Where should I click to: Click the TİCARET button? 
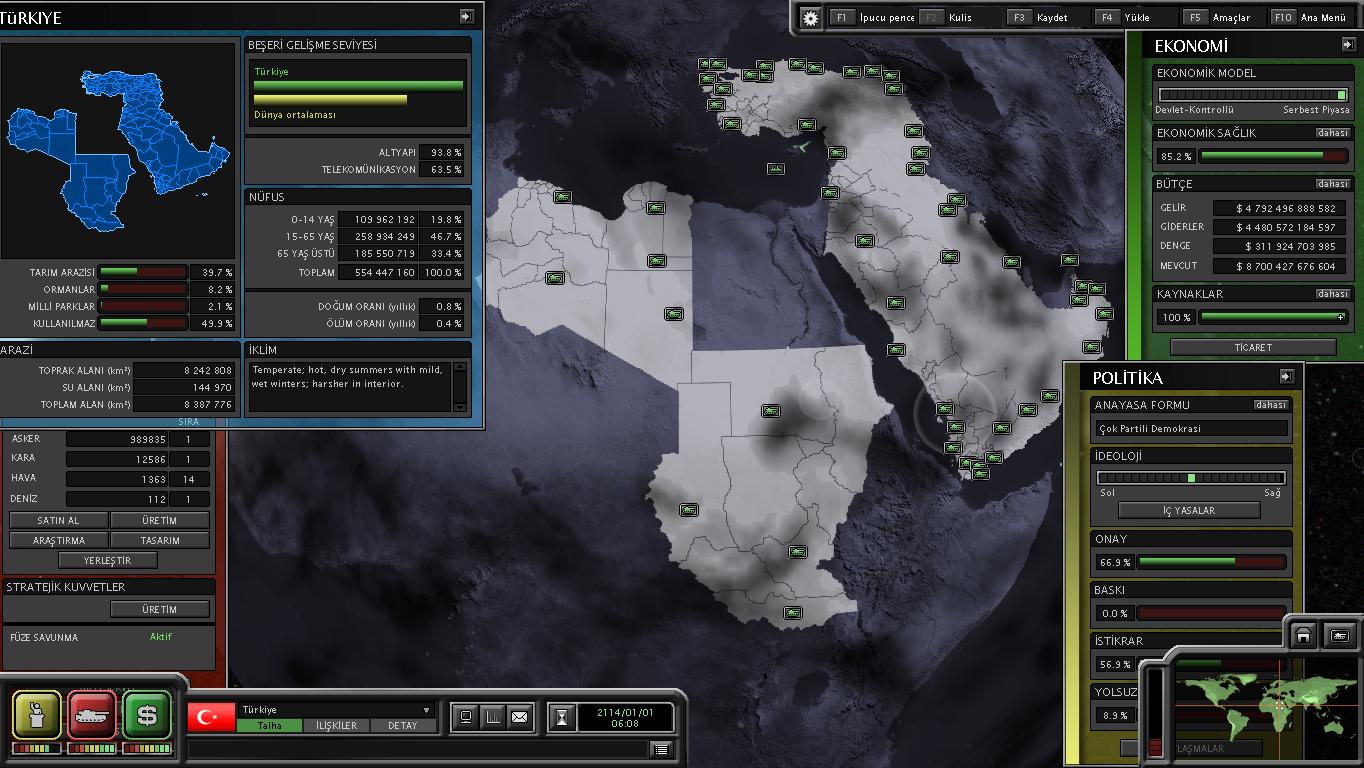coord(1253,347)
